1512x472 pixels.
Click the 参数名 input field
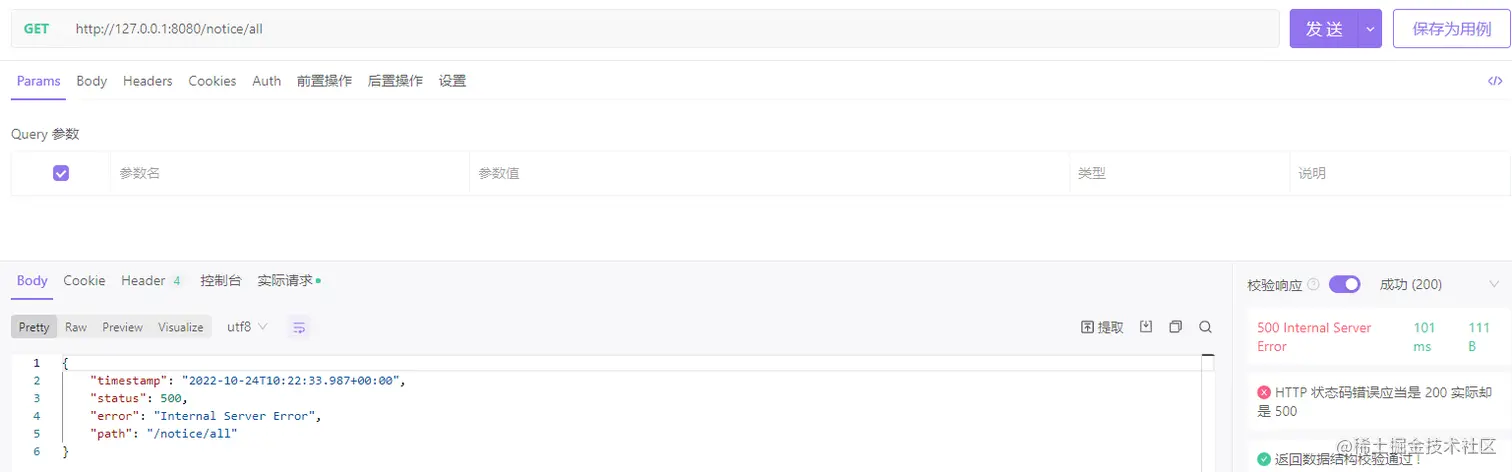coord(290,173)
